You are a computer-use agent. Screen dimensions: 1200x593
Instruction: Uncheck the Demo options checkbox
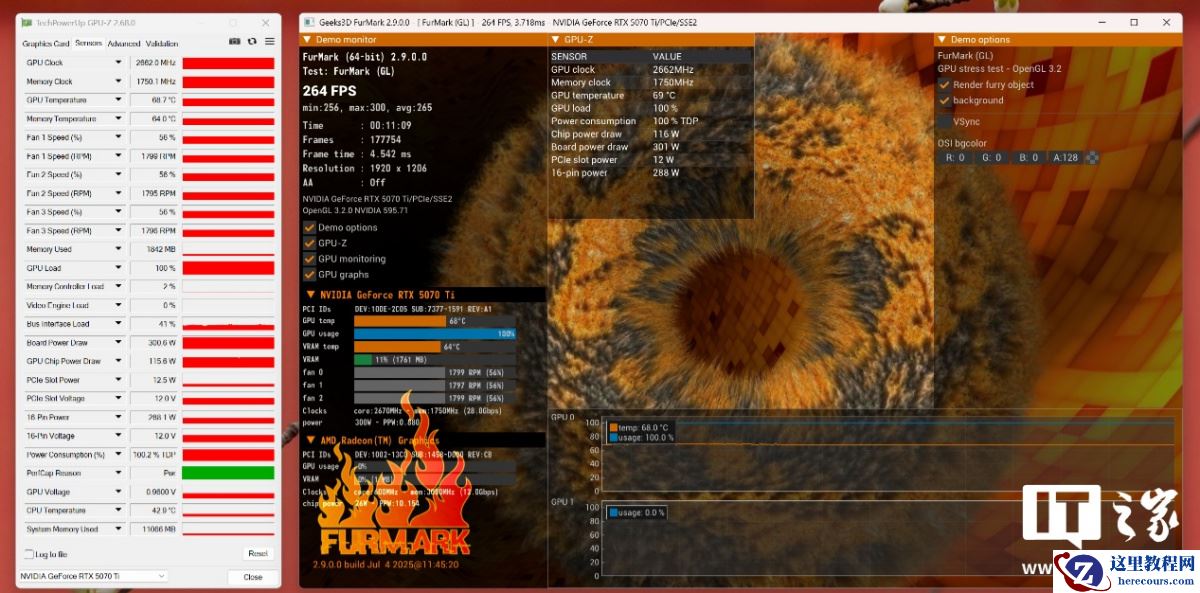click(309, 227)
